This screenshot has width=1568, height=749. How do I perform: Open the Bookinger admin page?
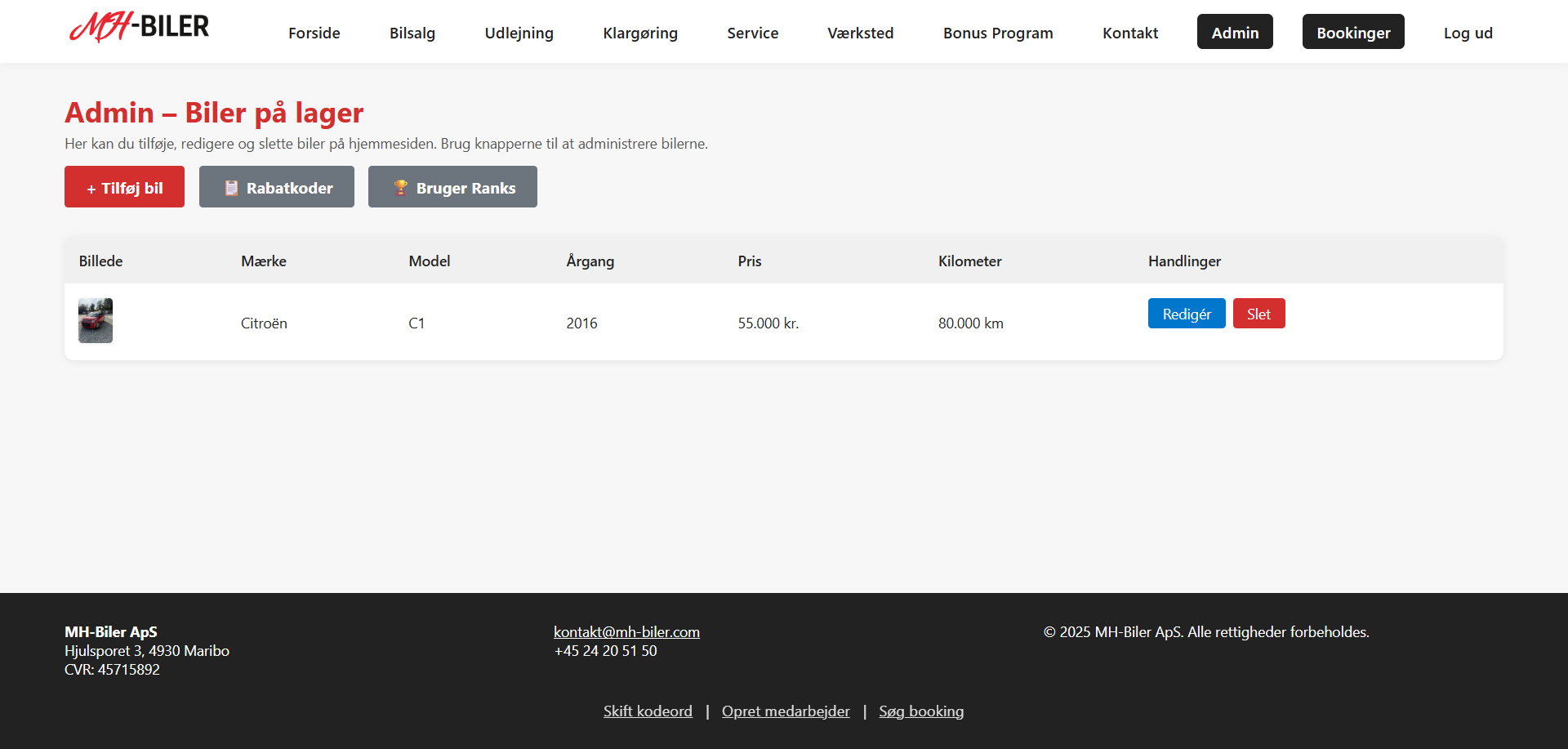click(x=1352, y=32)
